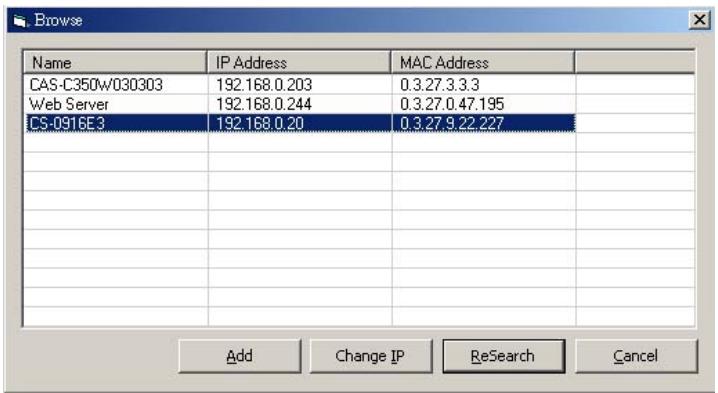Click MAC address 0.3.27.0.47.195
718x393 pixels.
(452, 104)
